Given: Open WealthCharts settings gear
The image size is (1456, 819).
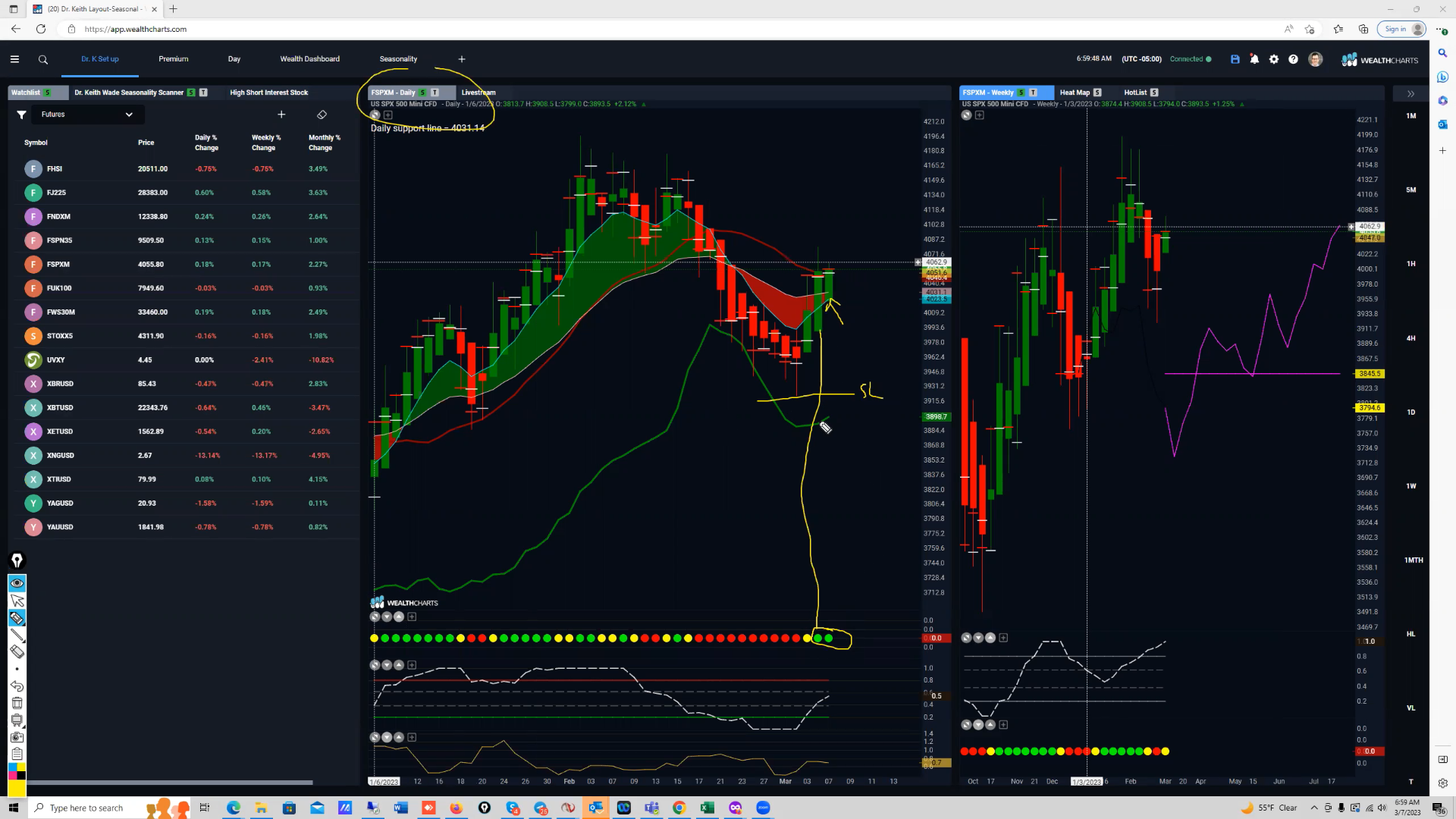Looking at the screenshot, I should tap(1274, 59).
